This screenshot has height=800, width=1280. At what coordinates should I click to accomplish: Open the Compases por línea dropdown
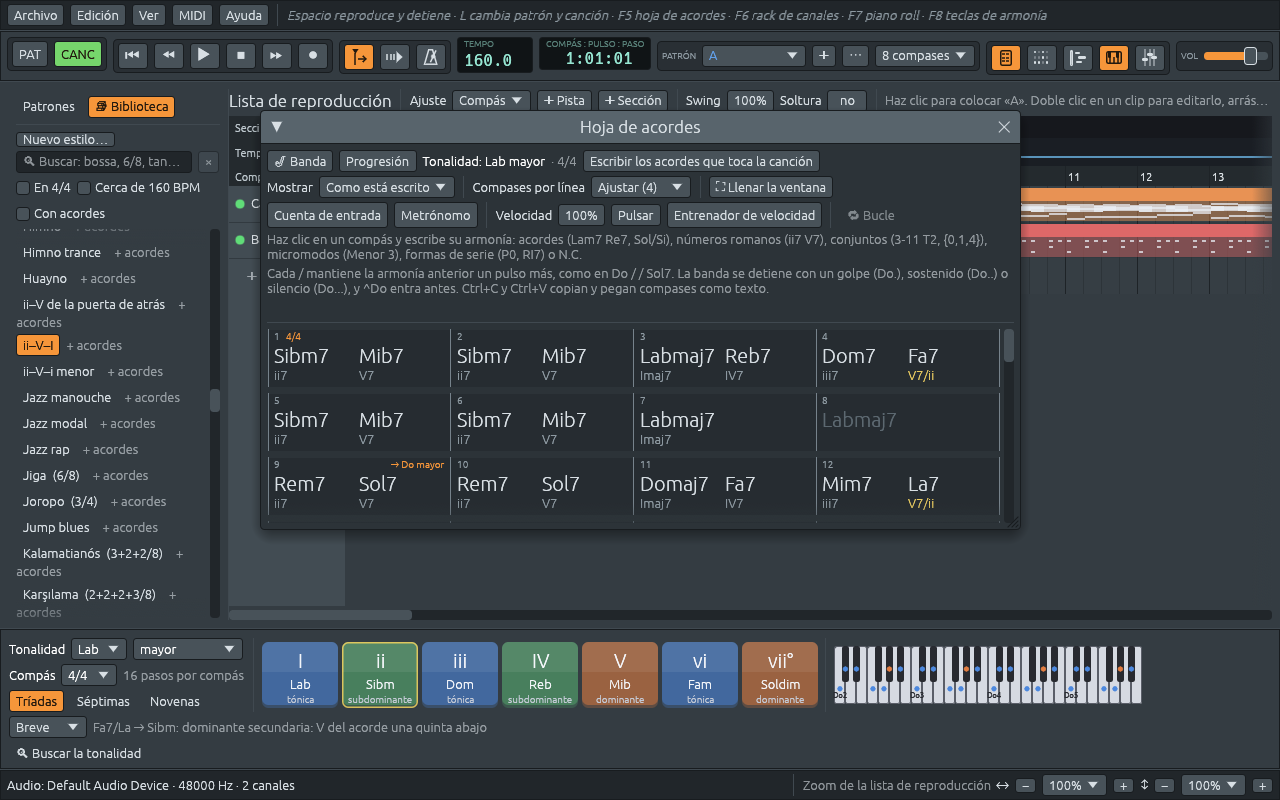[641, 187]
